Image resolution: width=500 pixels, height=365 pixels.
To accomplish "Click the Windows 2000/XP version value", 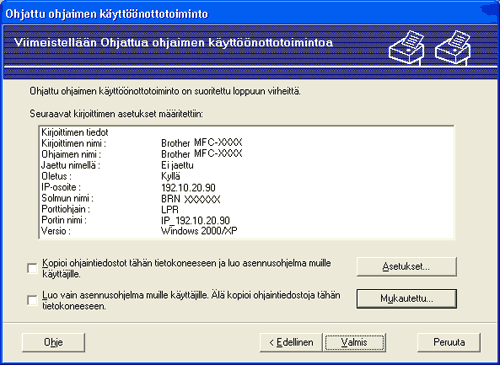I will (x=199, y=231).
